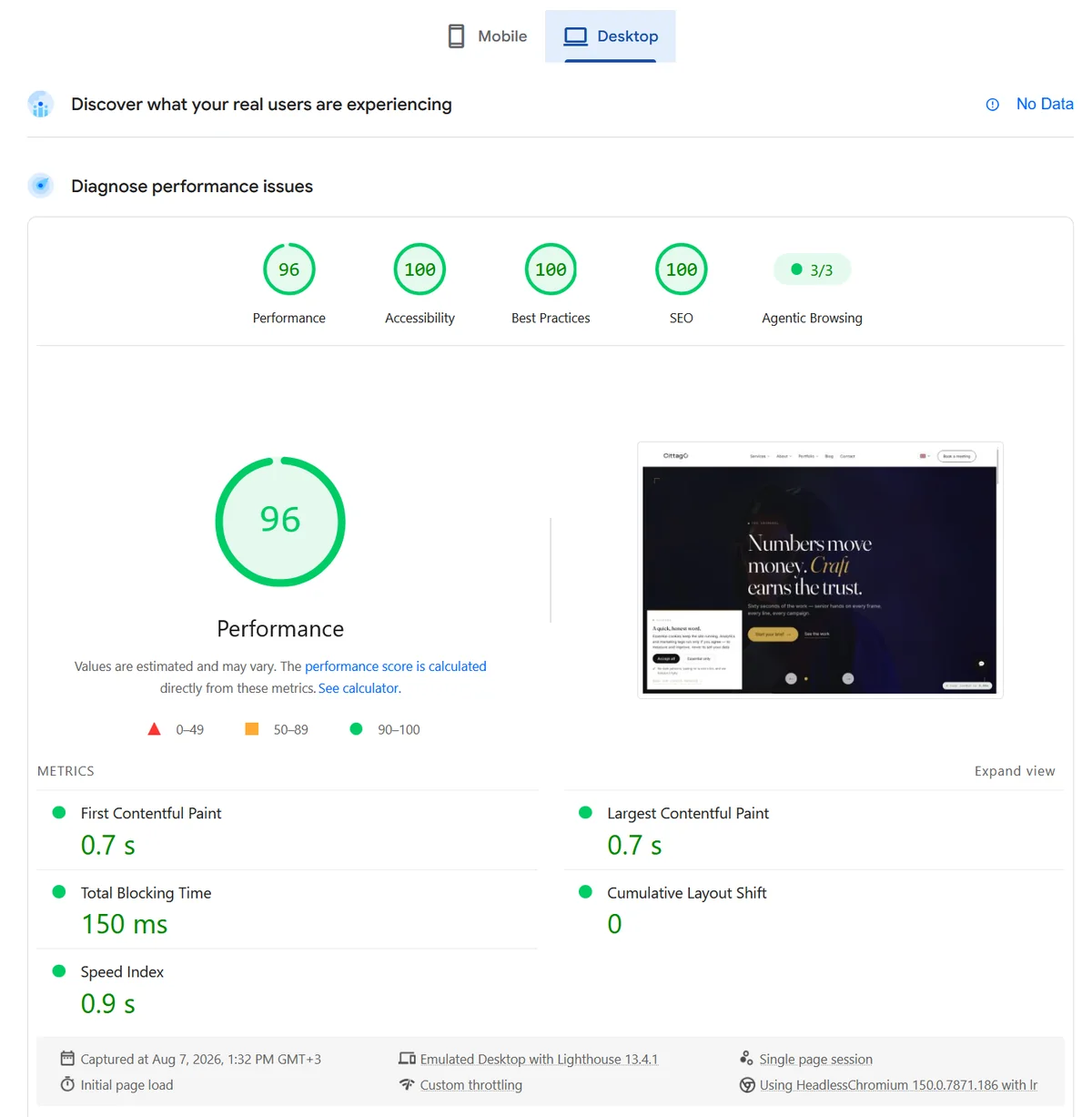Expand Cumulative Layout Shift metric
Viewport: 1092px width, 1117px height.
click(x=814, y=909)
